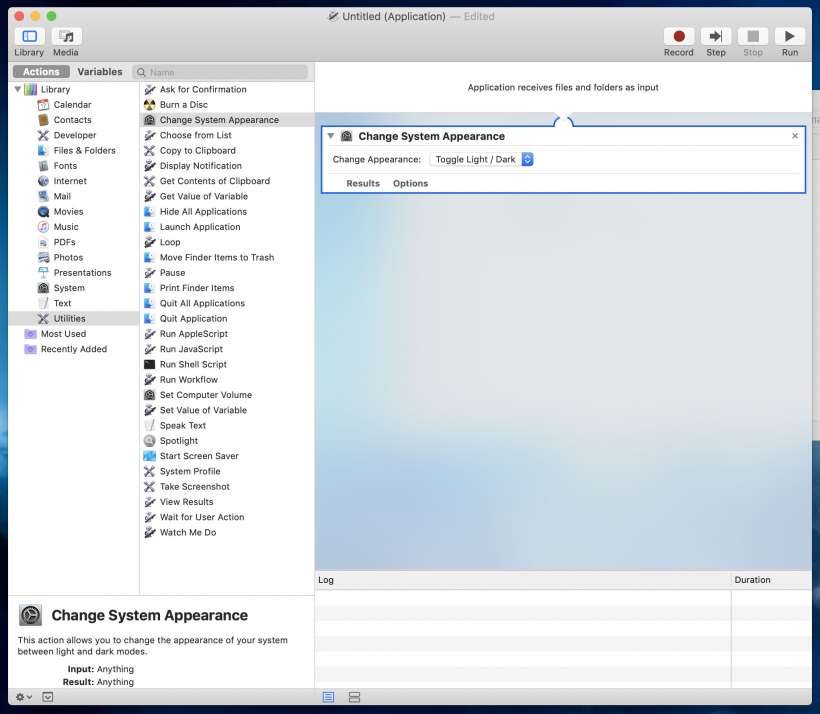
Task: Toggle the description pane visibility icon
Action: (x=48, y=697)
